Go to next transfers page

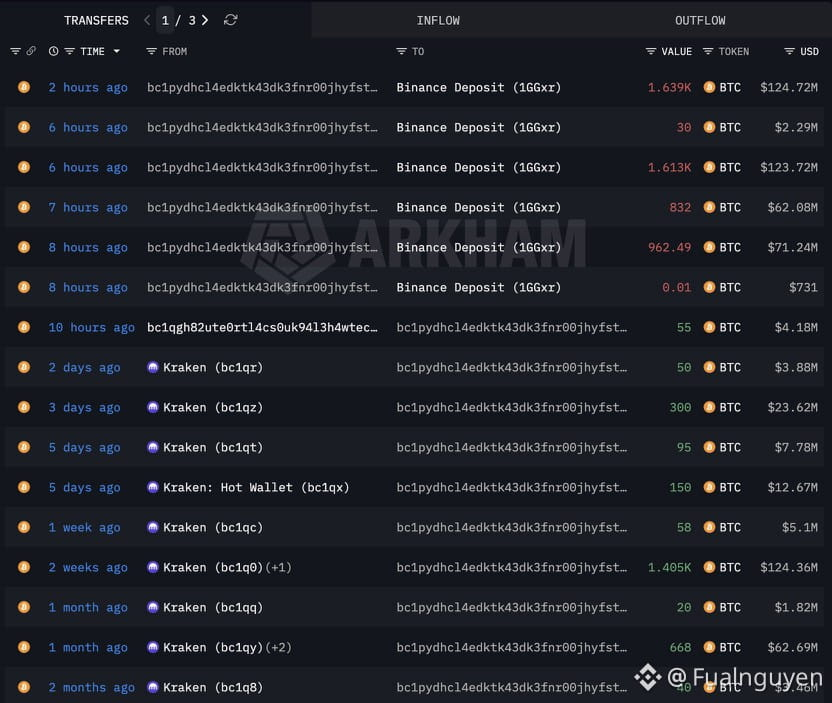tap(205, 20)
